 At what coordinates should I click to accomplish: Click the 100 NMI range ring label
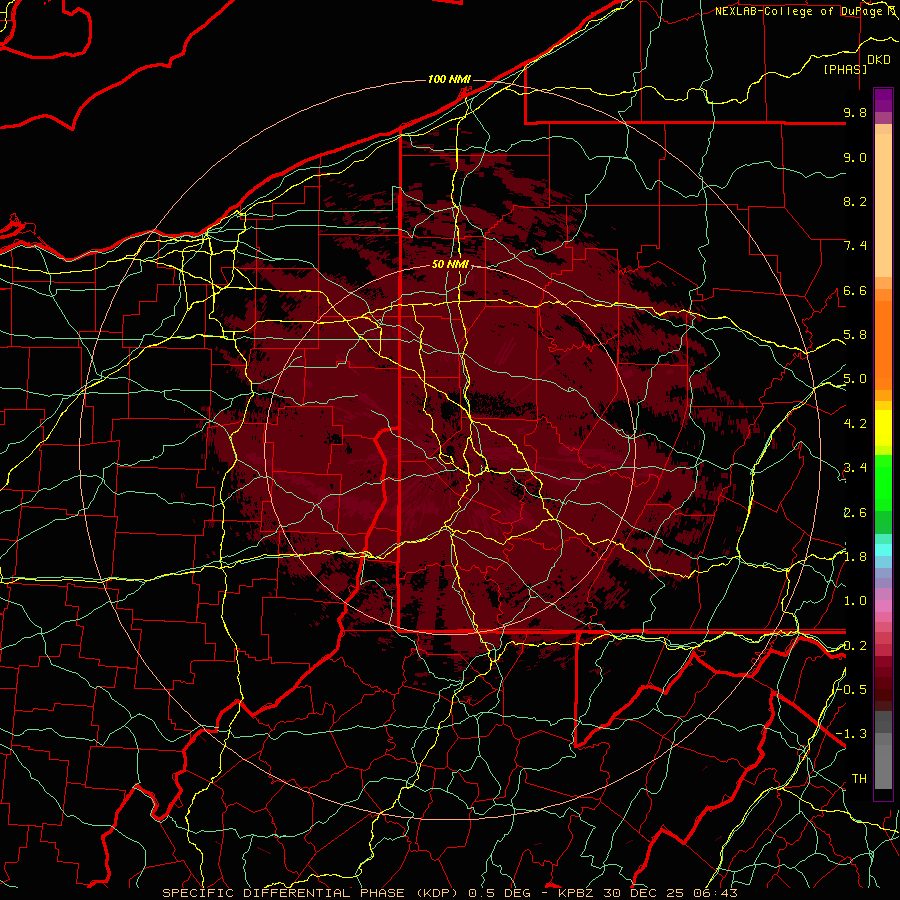[449, 79]
